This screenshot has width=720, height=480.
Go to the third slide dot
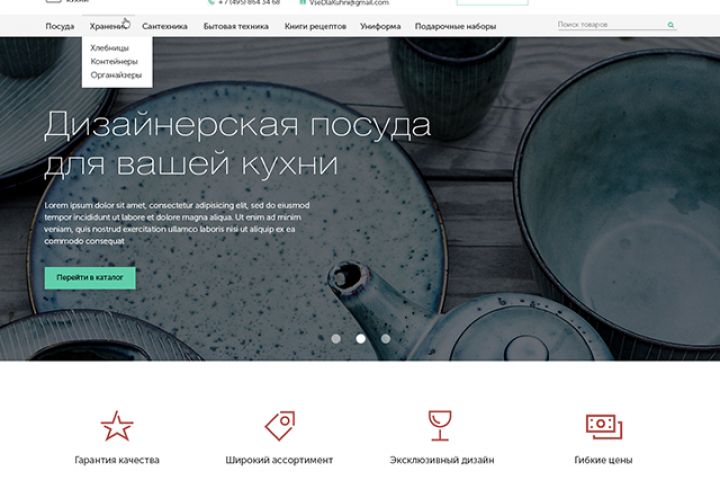pos(386,339)
